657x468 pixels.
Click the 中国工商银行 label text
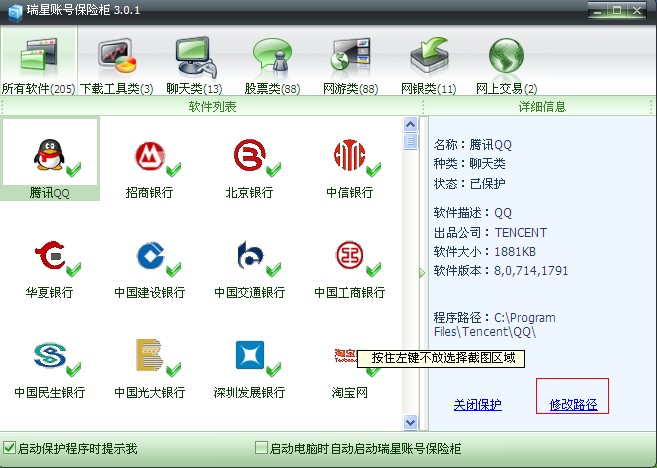click(x=349, y=292)
